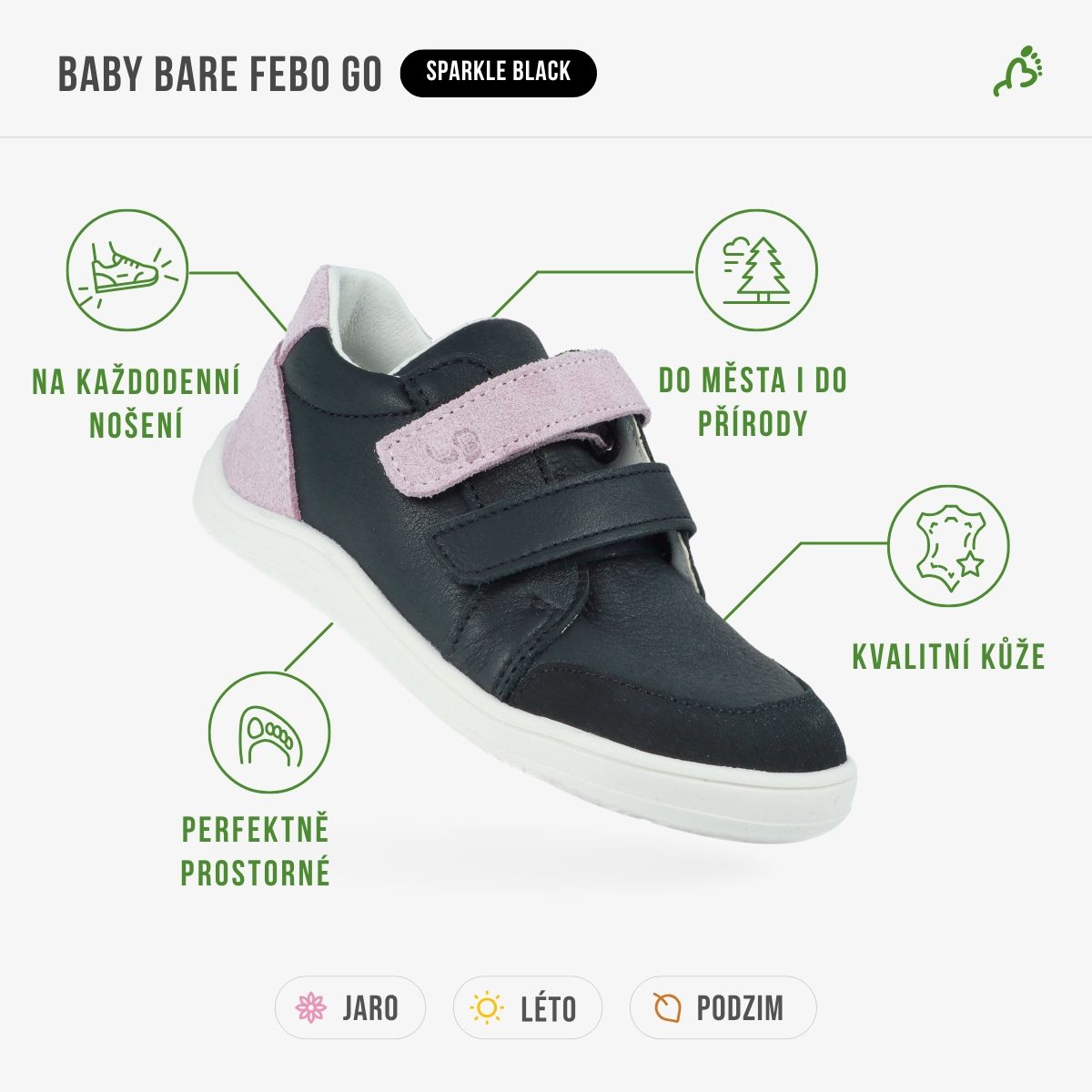Click the orange leaf Podzim icon

point(666,1007)
